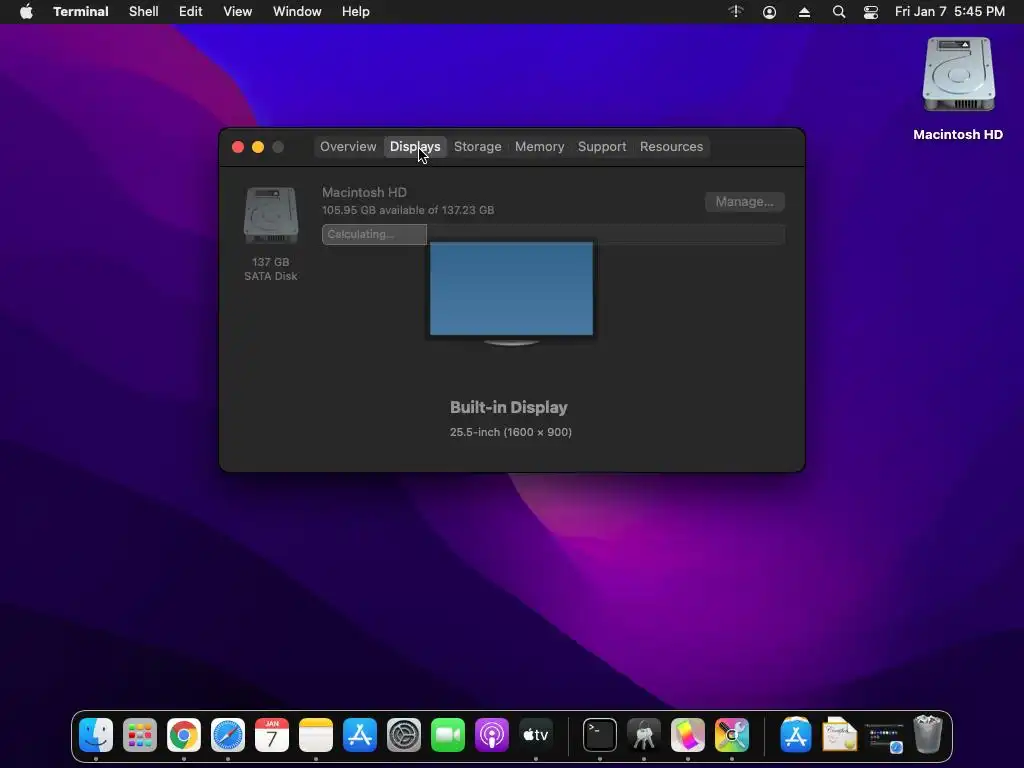Open ColorSync Utility from the Dock
The image size is (1024, 768).
point(731,735)
